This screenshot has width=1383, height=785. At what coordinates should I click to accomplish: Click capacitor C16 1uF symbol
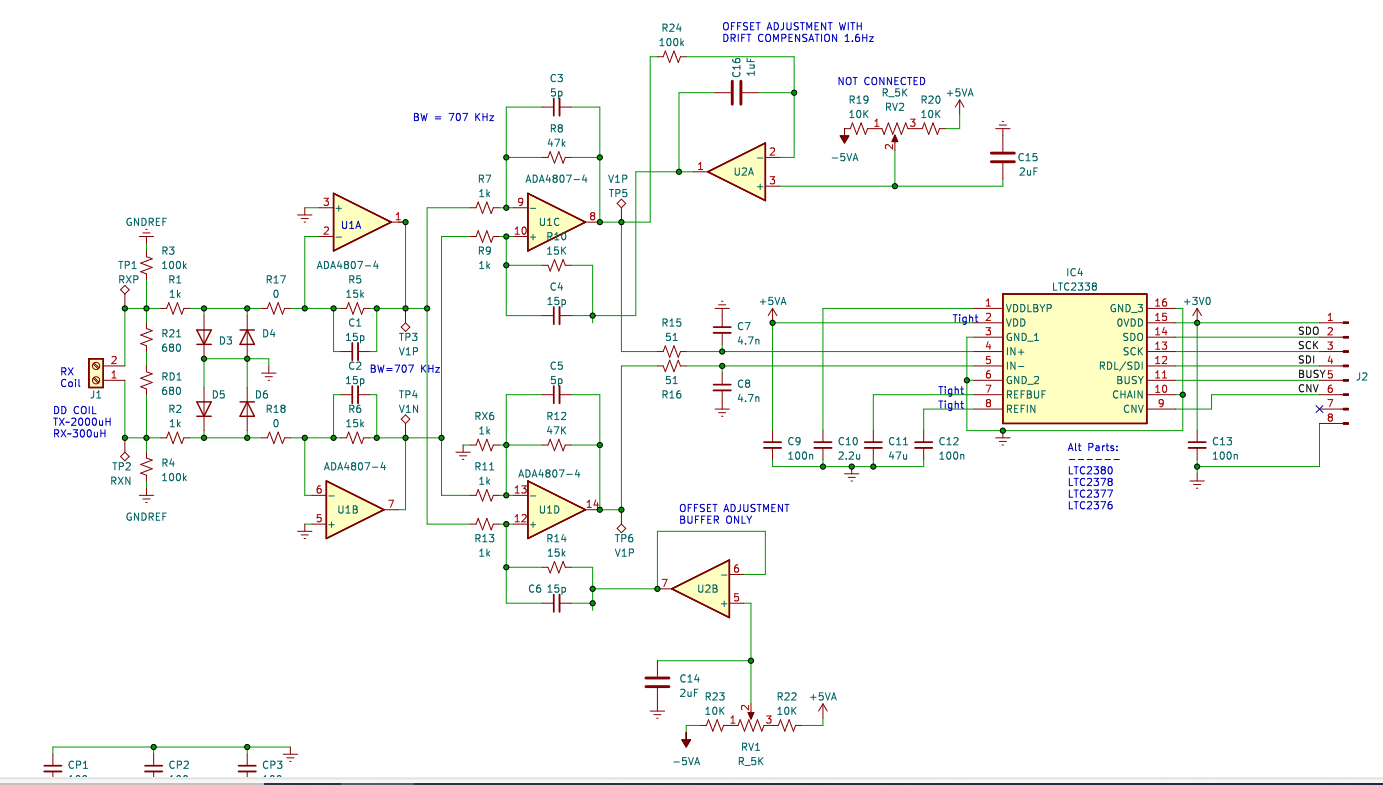[x=736, y=93]
